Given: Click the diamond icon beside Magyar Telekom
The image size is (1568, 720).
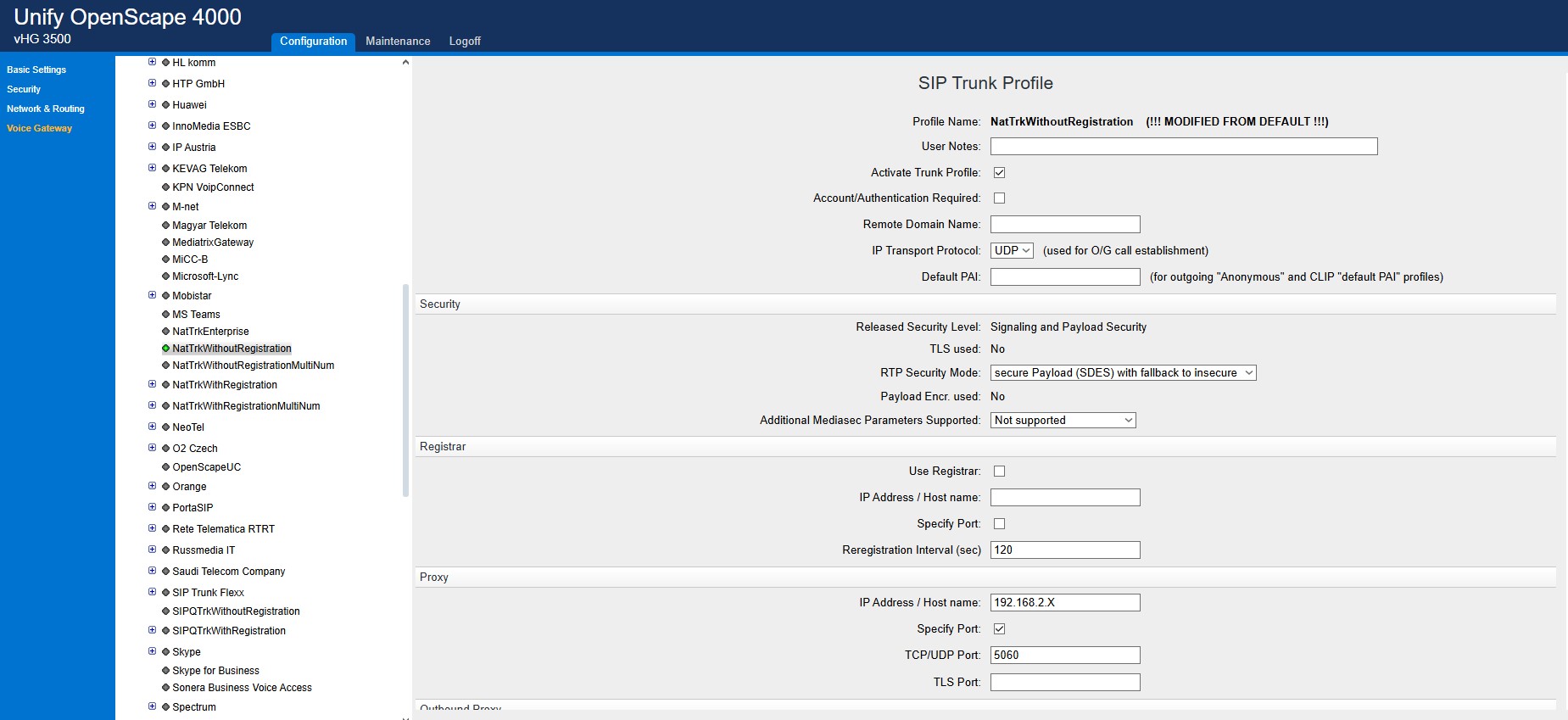Looking at the screenshot, I should [165, 226].
